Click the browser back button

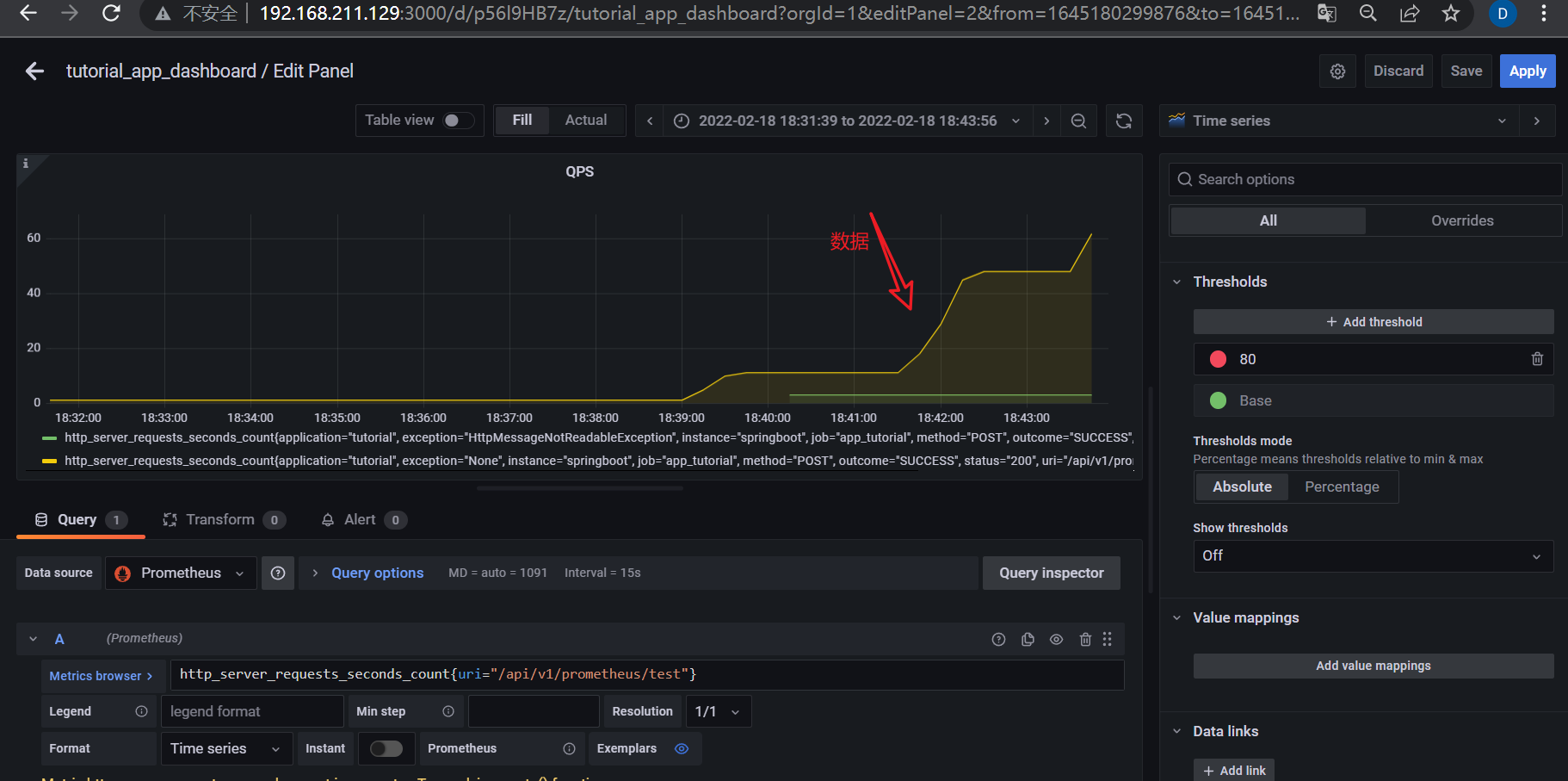coord(28,13)
